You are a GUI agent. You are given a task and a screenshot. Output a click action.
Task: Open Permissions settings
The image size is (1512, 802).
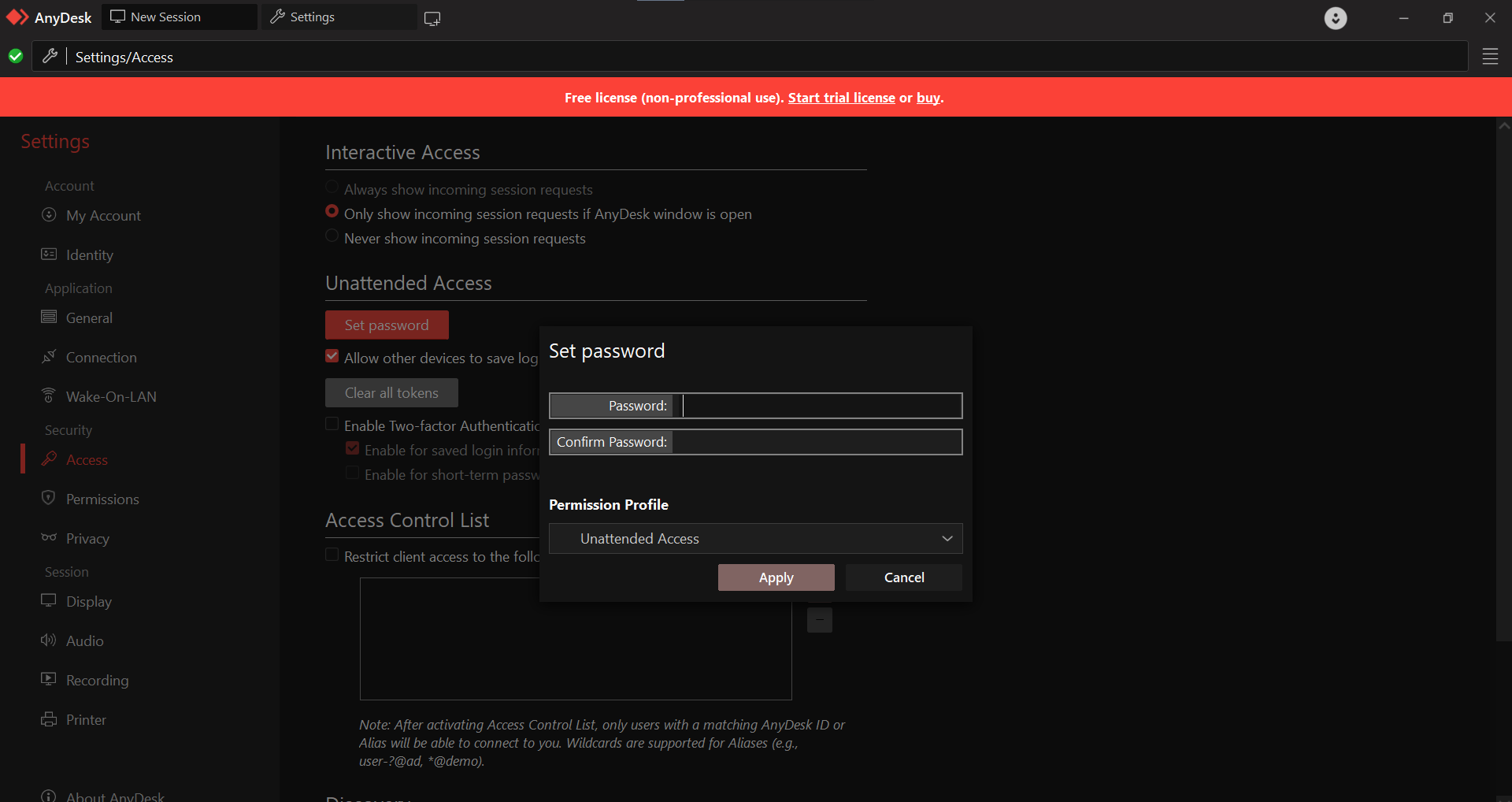[102, 499]
